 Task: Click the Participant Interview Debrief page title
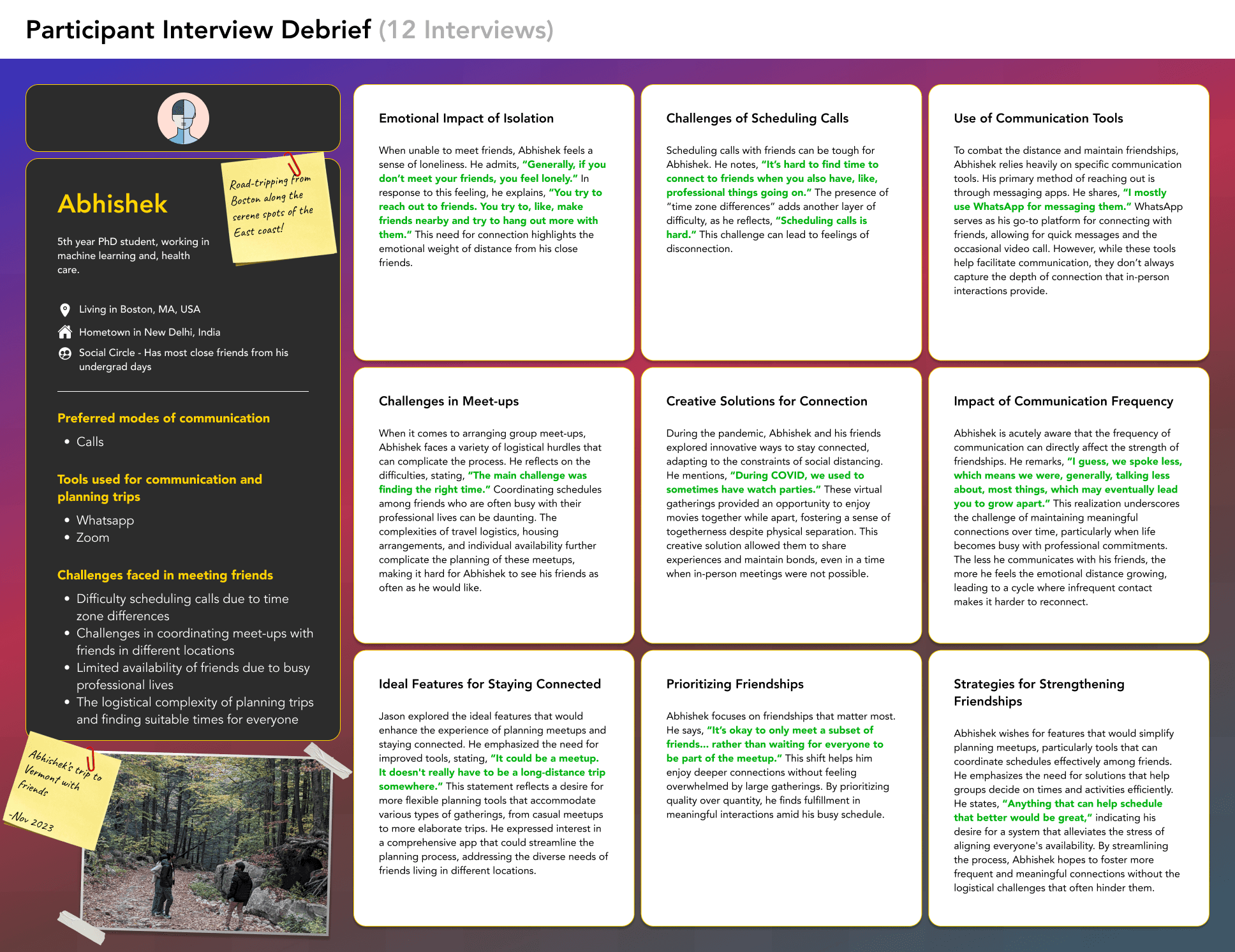point(198,29)
